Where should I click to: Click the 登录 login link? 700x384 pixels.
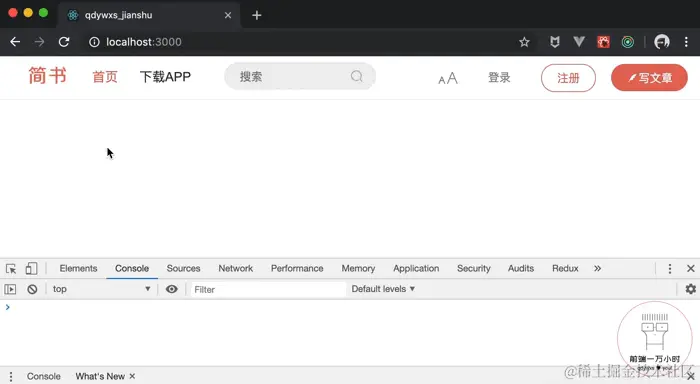pos(499,78)
